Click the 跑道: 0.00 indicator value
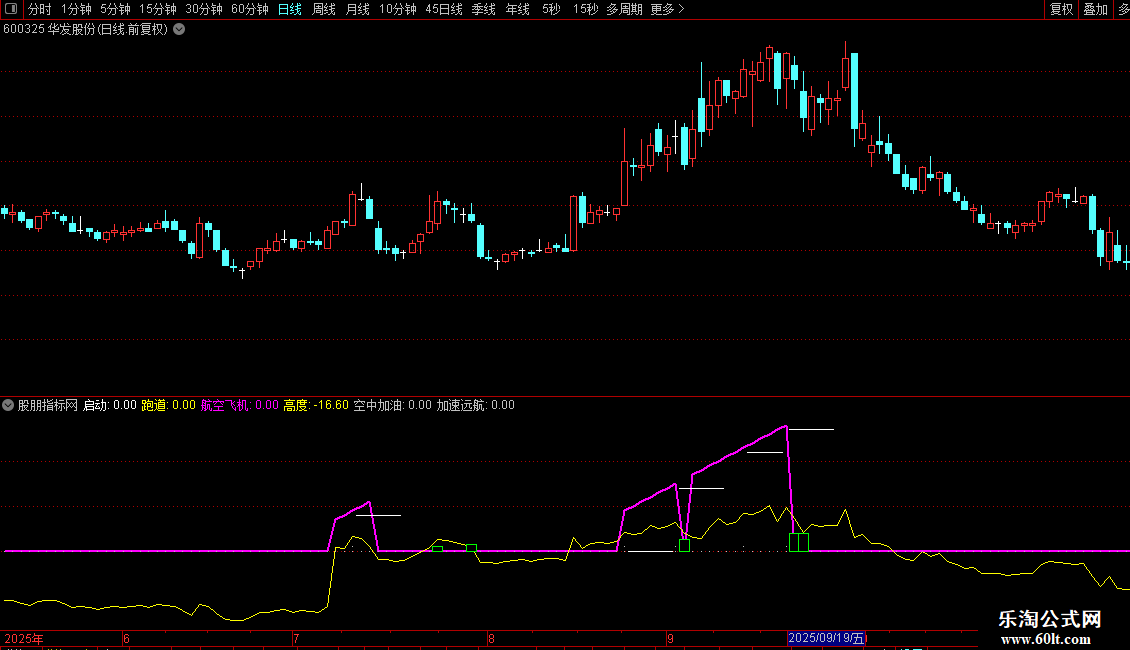The image size is (1130, 650). pos(169,405)
